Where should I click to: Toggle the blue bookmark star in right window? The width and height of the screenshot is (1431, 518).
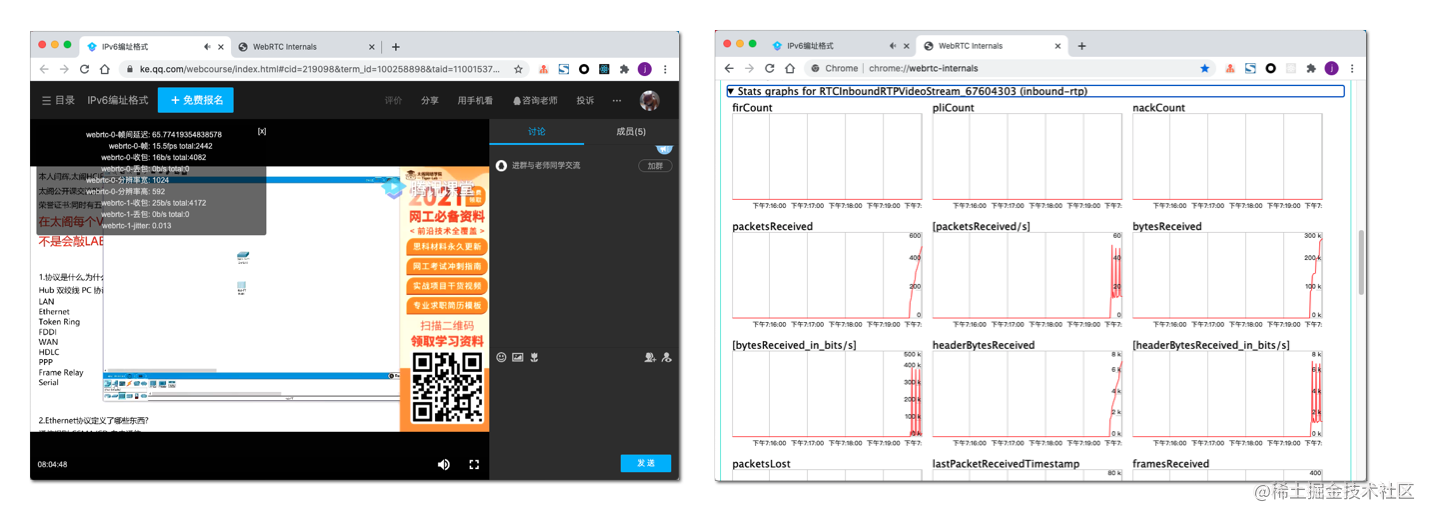(x=1205, y=69)
